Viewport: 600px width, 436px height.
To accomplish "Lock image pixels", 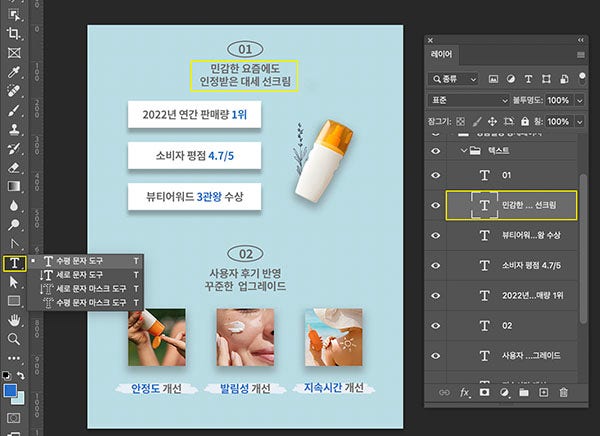I will coord(477,122).
